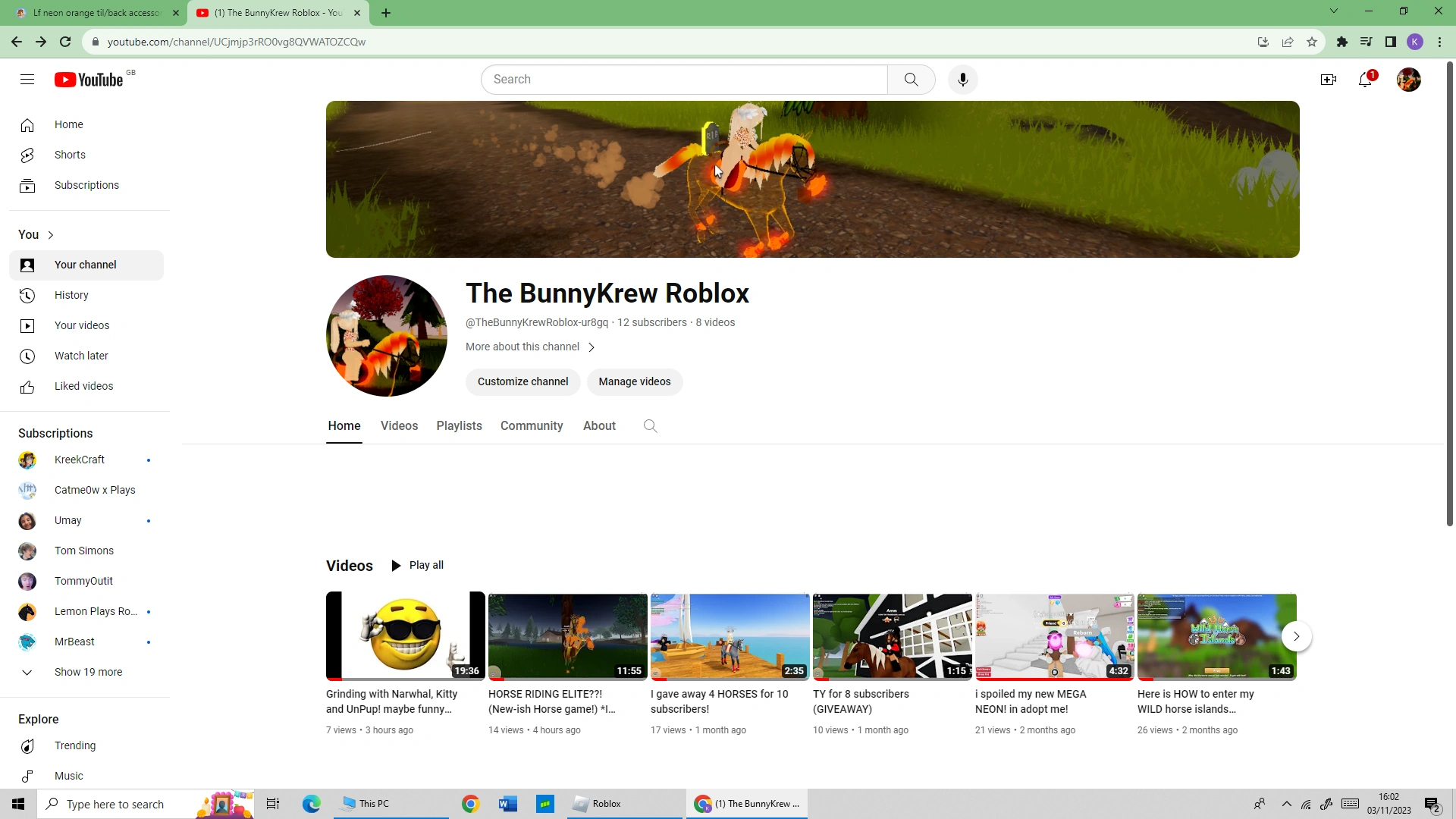Open the Chrome extensions puzzle icon

point(1342,42)
